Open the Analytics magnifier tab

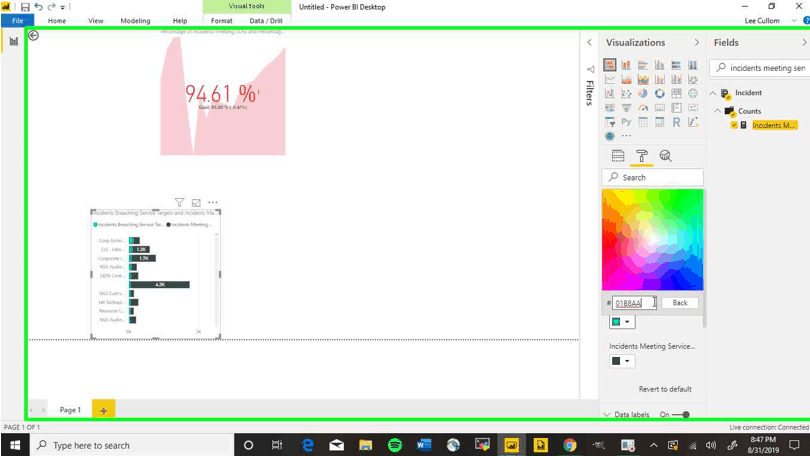(x=665, y=156)
